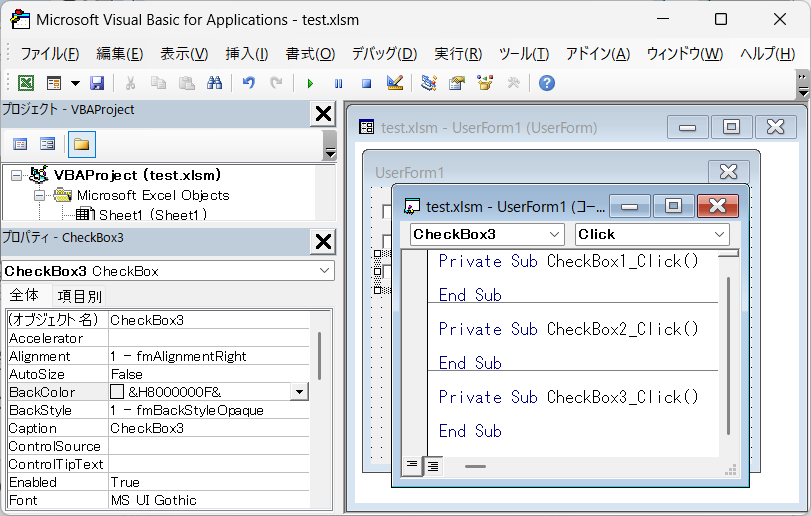Screen dimensions: 811x516
Task: Toggle Folders view in Project Explorer
Action: click(82, 144)
